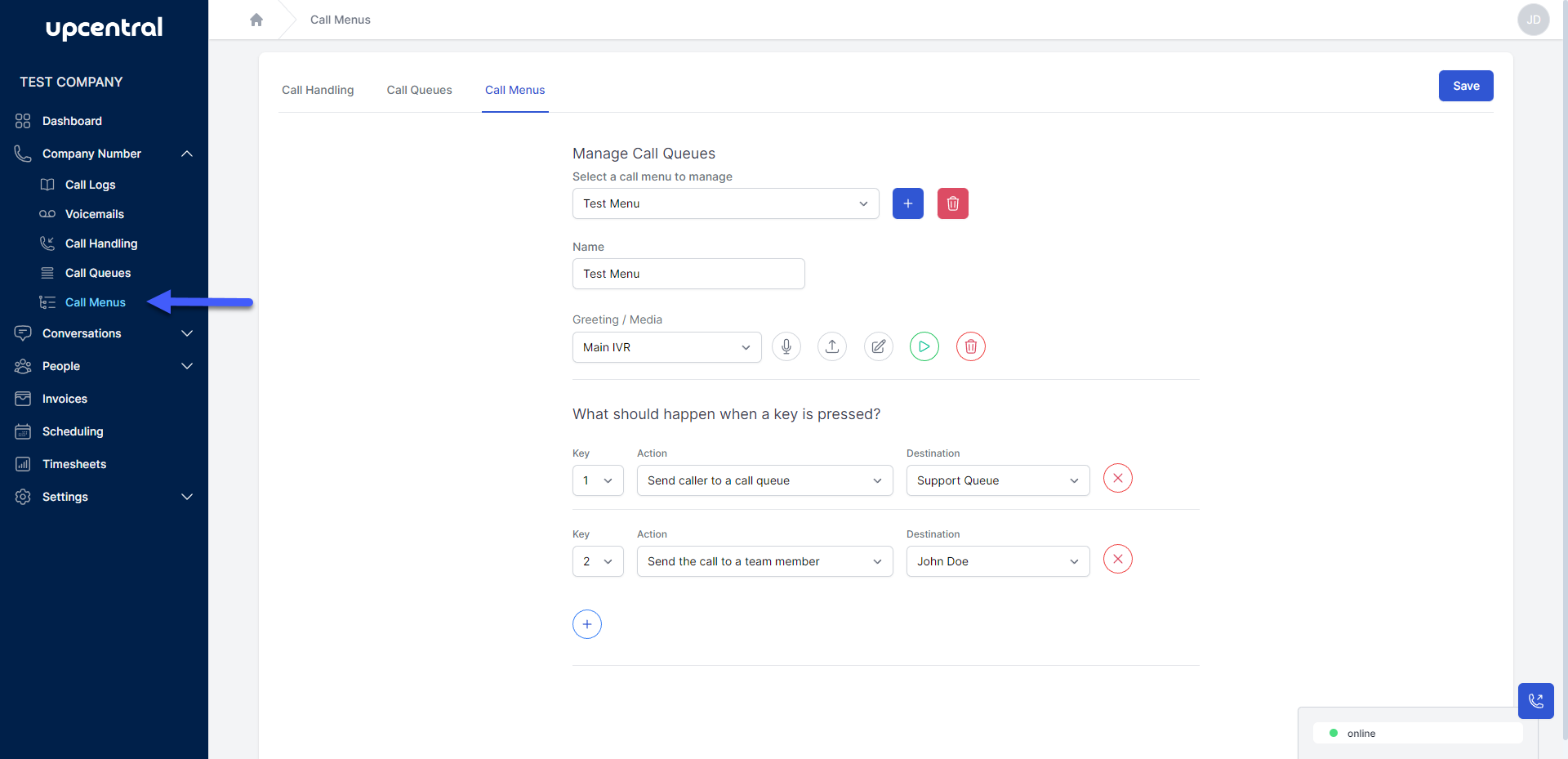
Task: Click the plus button to add a key
Action: 587,624
